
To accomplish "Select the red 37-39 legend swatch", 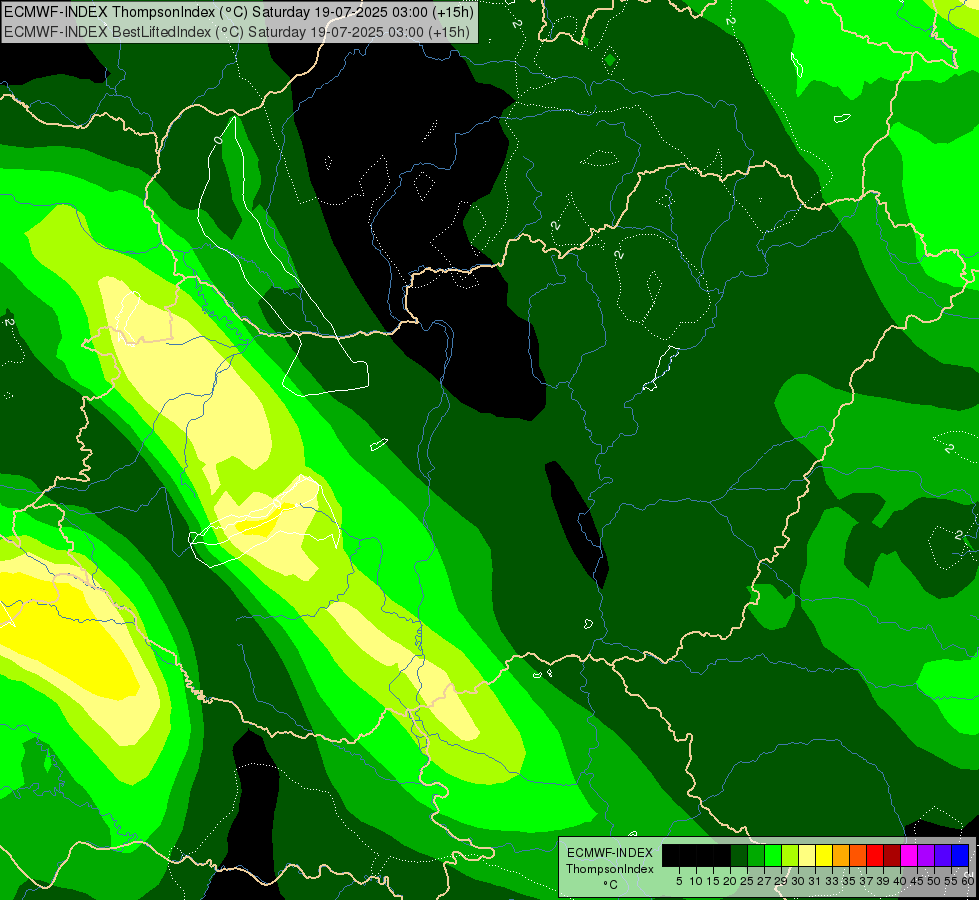I will point(875,855).
